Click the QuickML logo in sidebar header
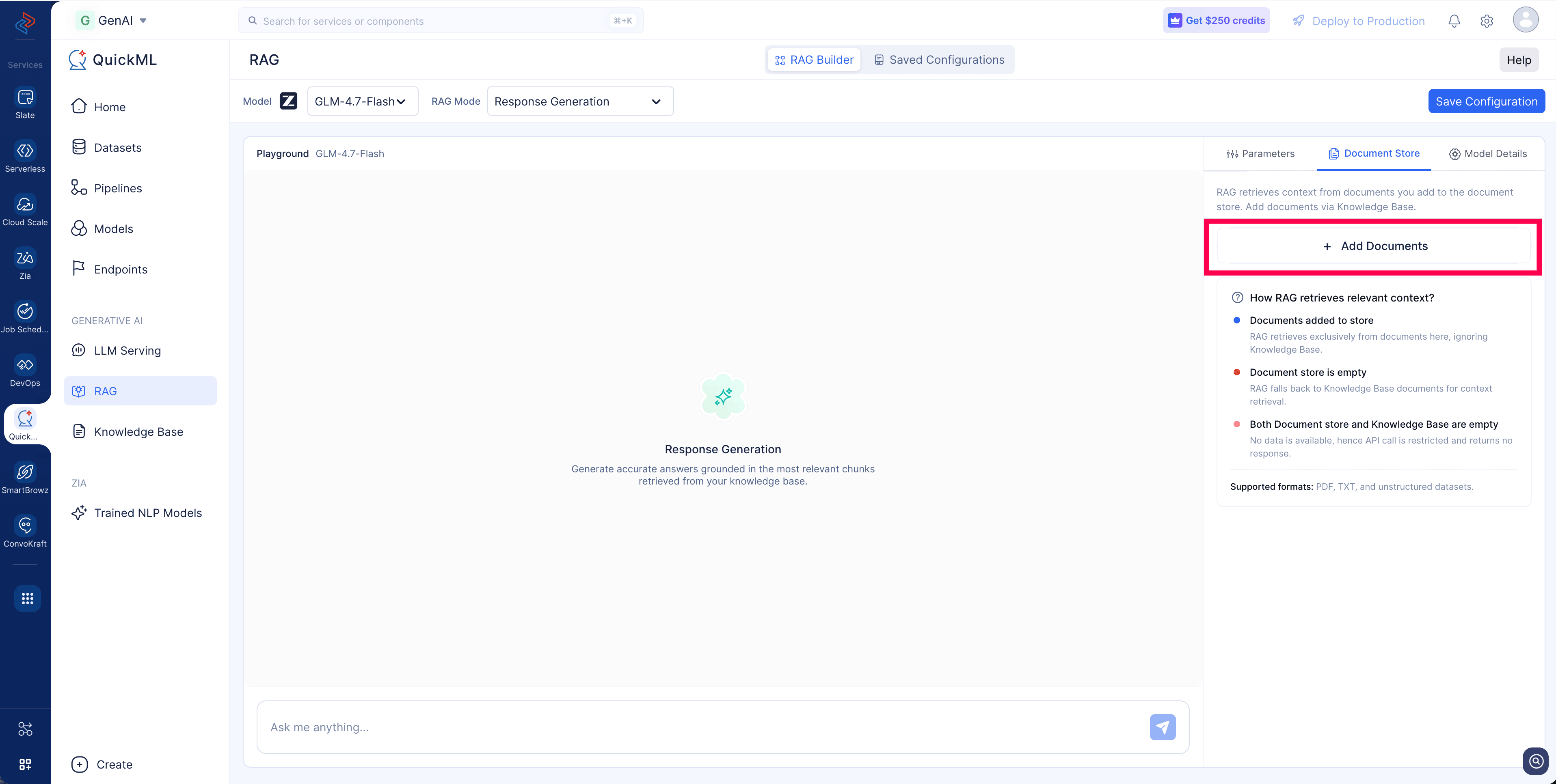 click(x=77, y=60)
